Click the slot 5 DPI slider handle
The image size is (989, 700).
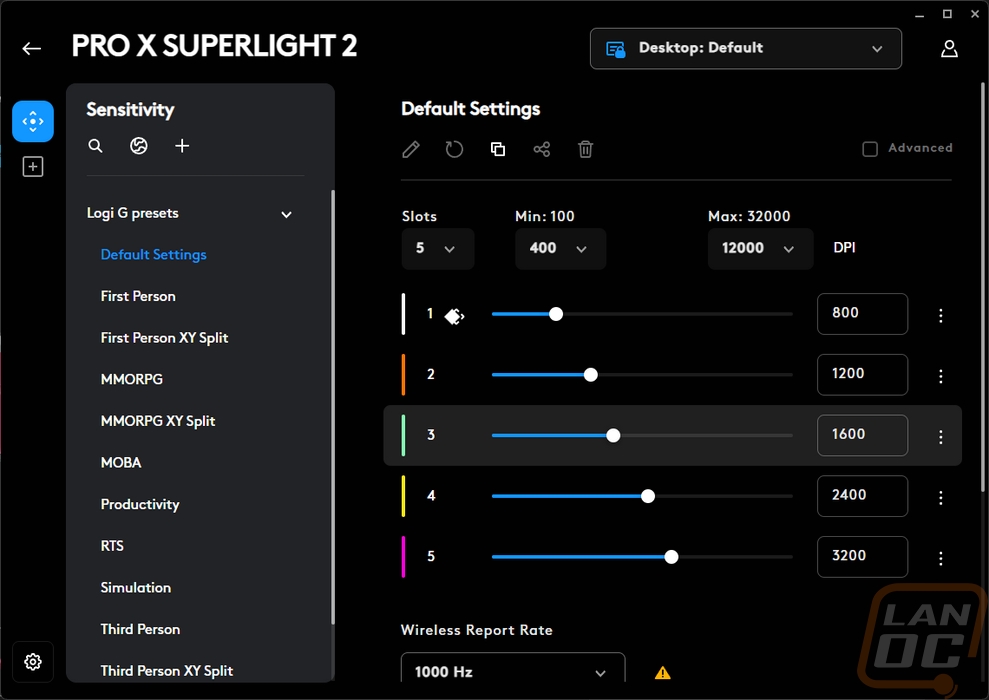coord(671,557)
